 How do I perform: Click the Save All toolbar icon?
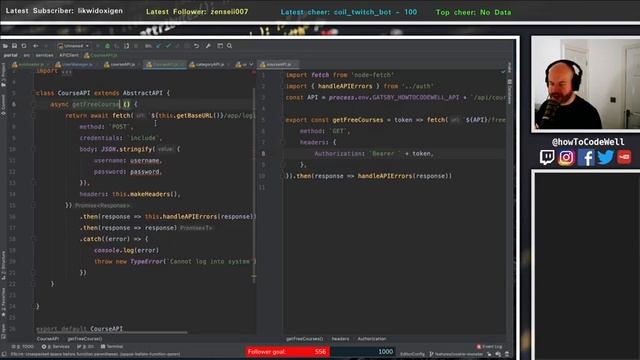14,46
